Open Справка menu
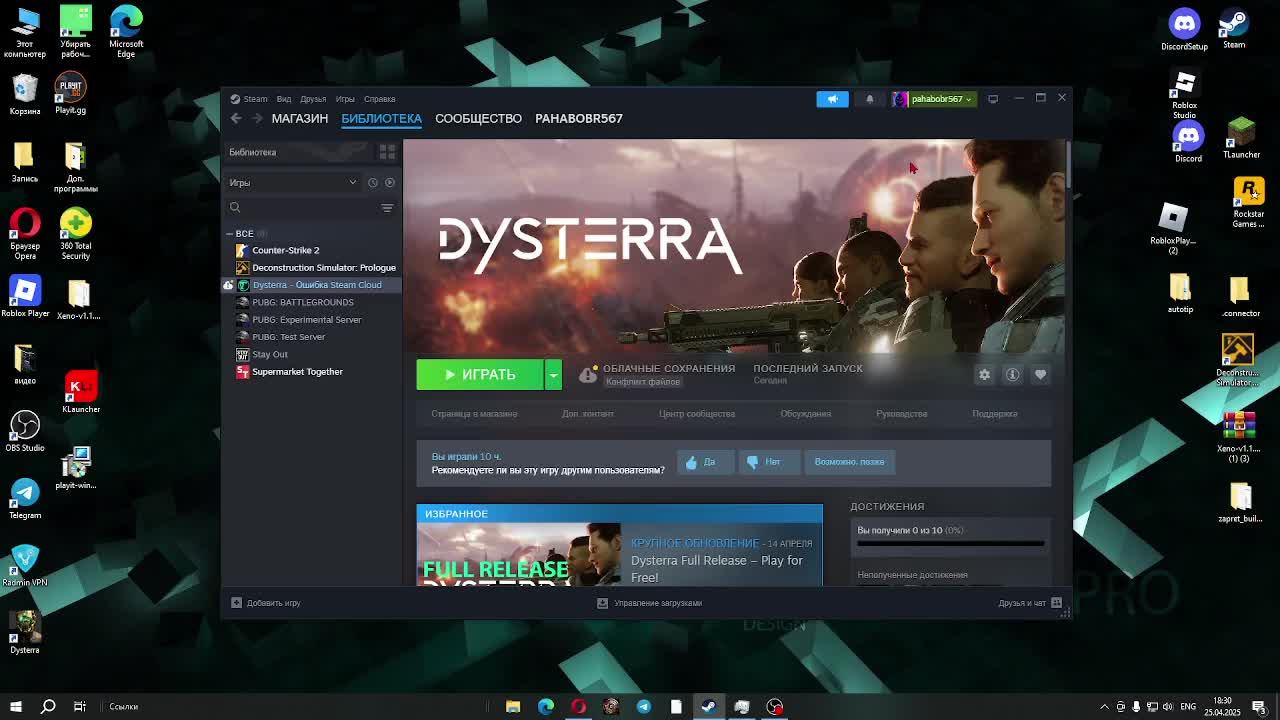The image size is (1280, 720). point(380,99)
